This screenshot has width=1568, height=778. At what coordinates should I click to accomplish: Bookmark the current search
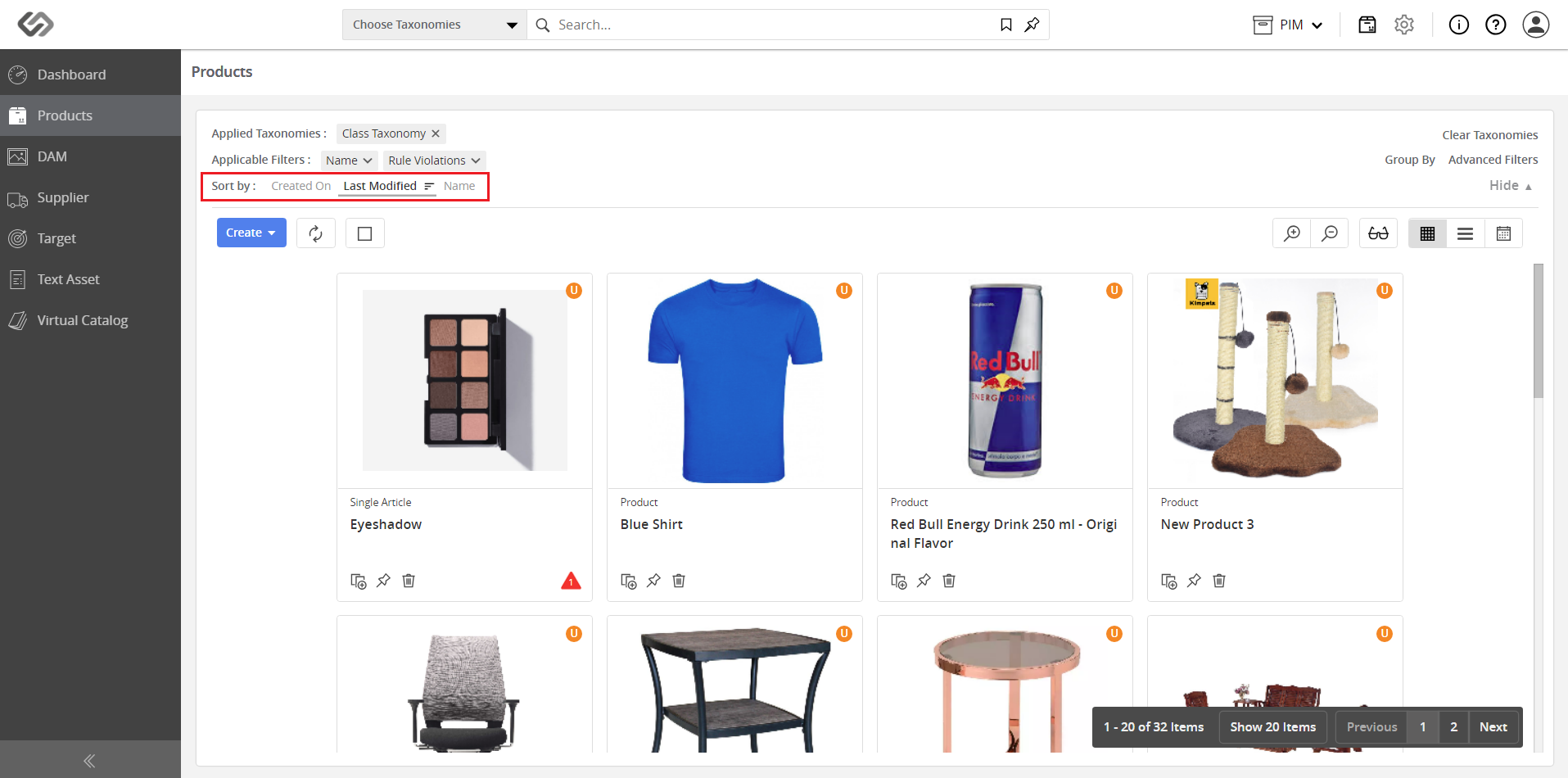(x=1006, y=25)
